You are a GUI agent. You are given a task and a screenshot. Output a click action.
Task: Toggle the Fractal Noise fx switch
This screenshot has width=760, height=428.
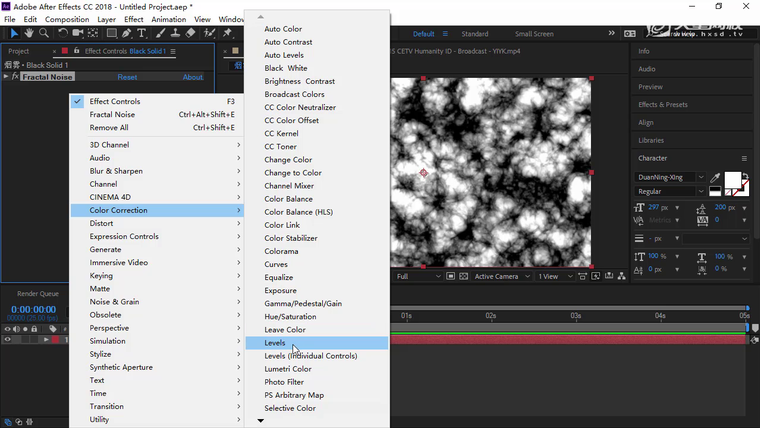(15, 77)
